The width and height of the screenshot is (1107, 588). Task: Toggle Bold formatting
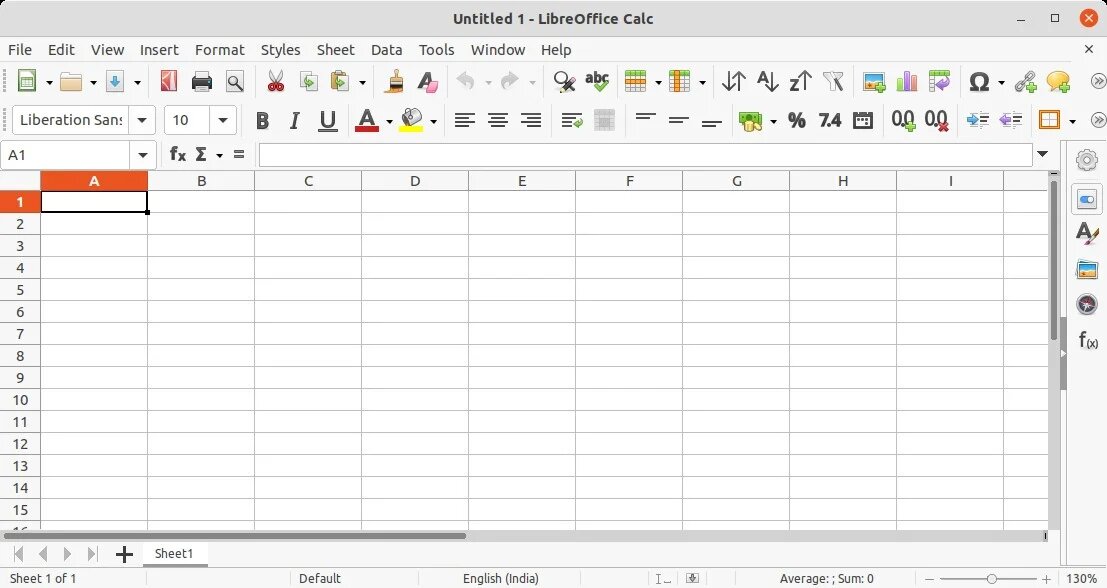(x=262, y=121)
